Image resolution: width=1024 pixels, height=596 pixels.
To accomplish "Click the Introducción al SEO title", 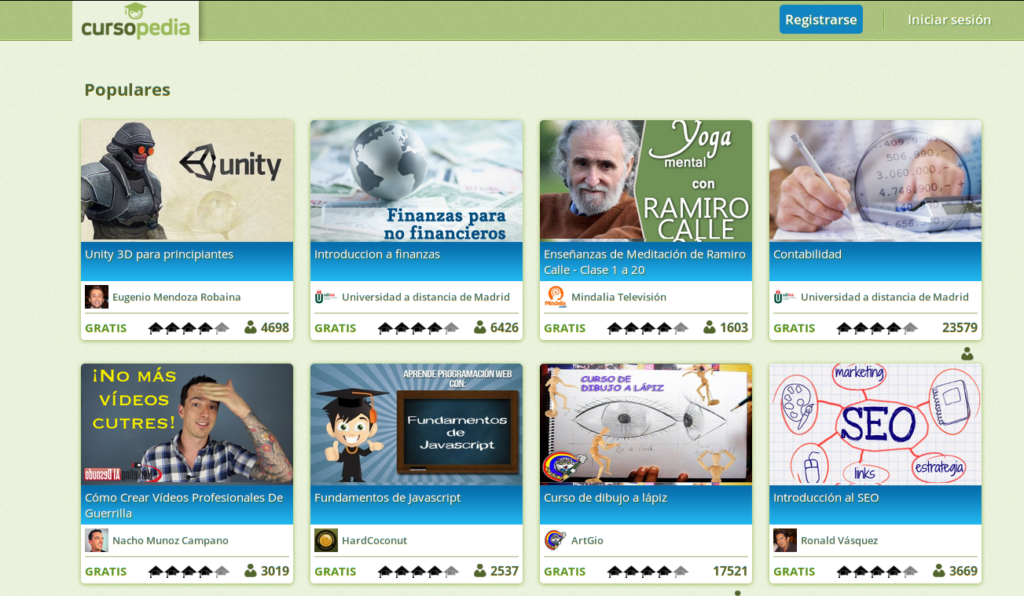I will [826, 498].
